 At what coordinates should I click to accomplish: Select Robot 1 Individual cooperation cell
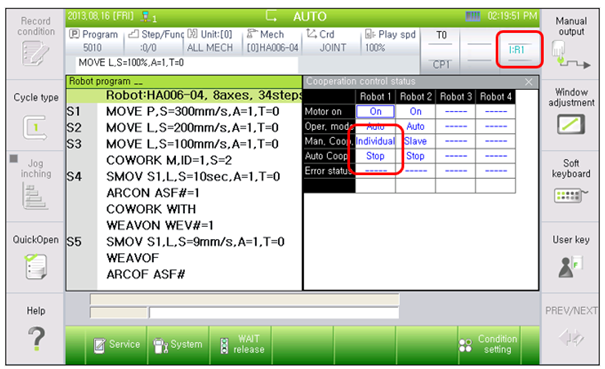click(x=375, y=141)
